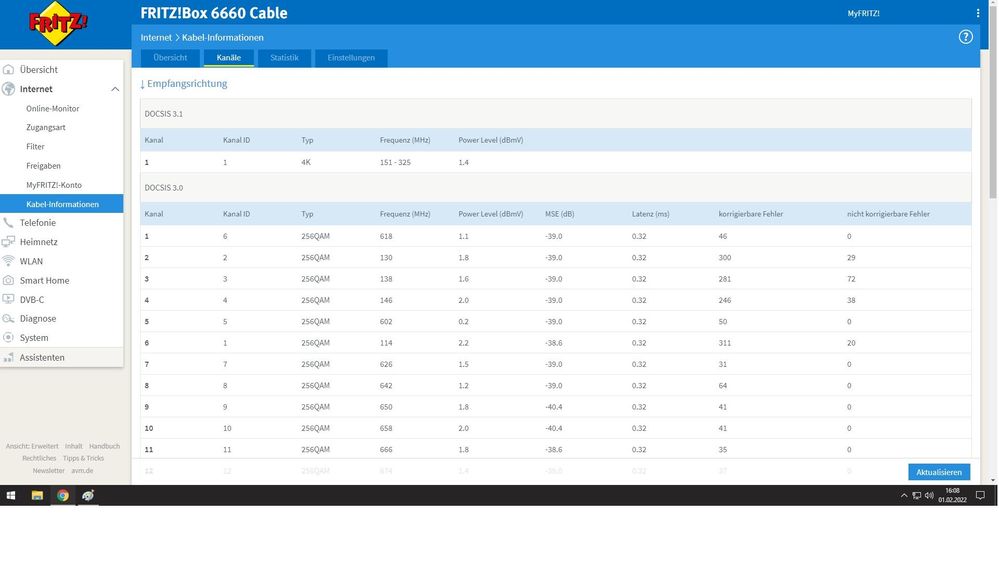
Task: Open the MyFRITZ! link in header
Action: click(863, 13)
